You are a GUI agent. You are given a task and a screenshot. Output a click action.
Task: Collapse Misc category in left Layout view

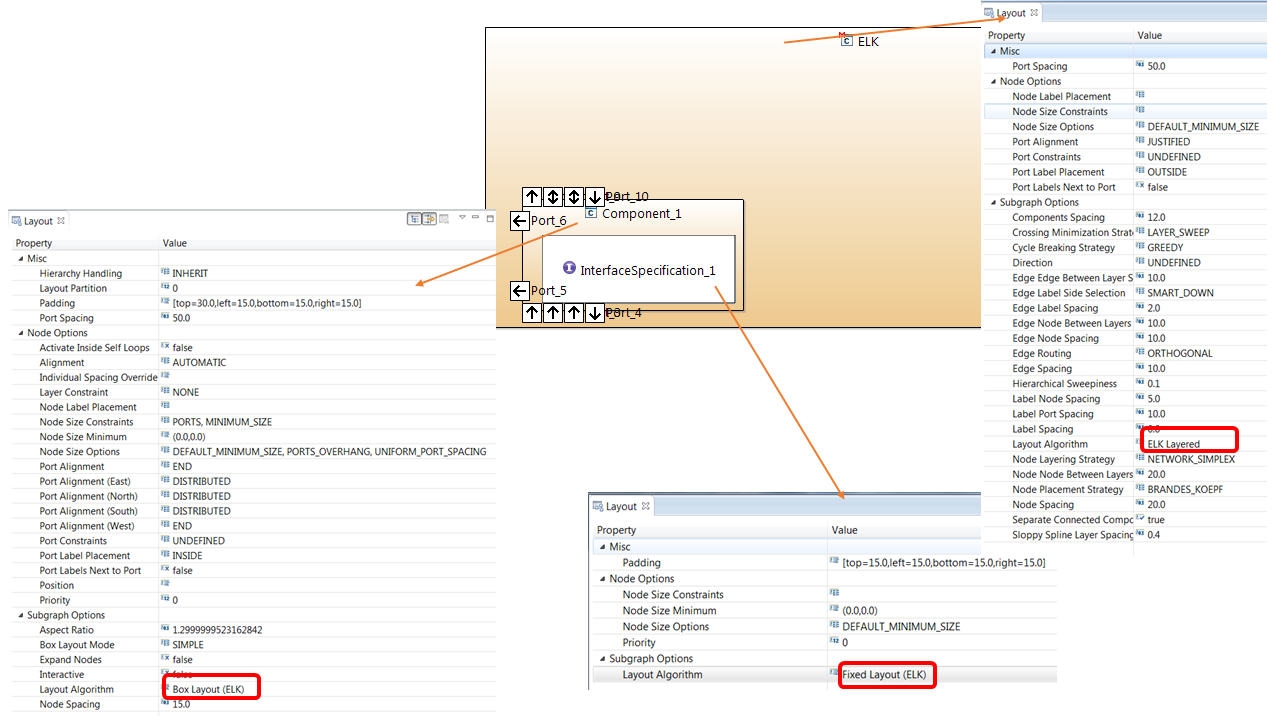coord(19,258)
